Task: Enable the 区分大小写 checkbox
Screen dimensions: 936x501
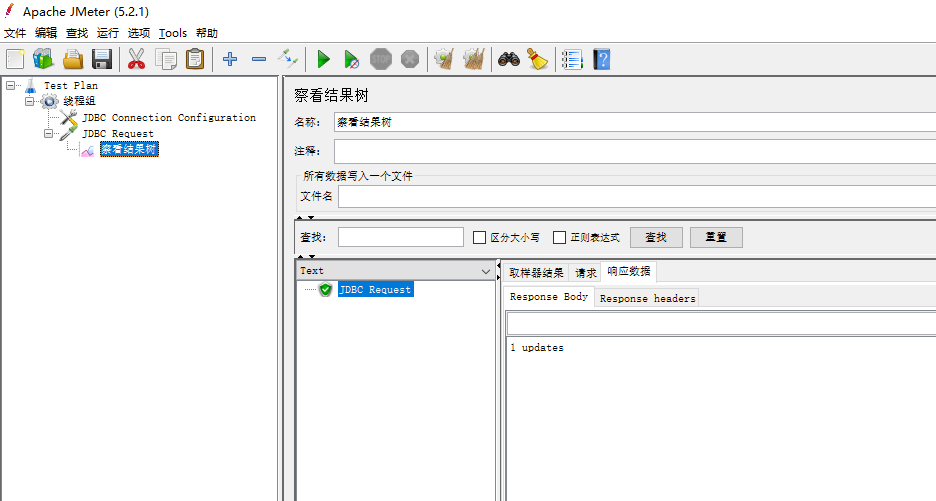Action: (x=480, y=238)
